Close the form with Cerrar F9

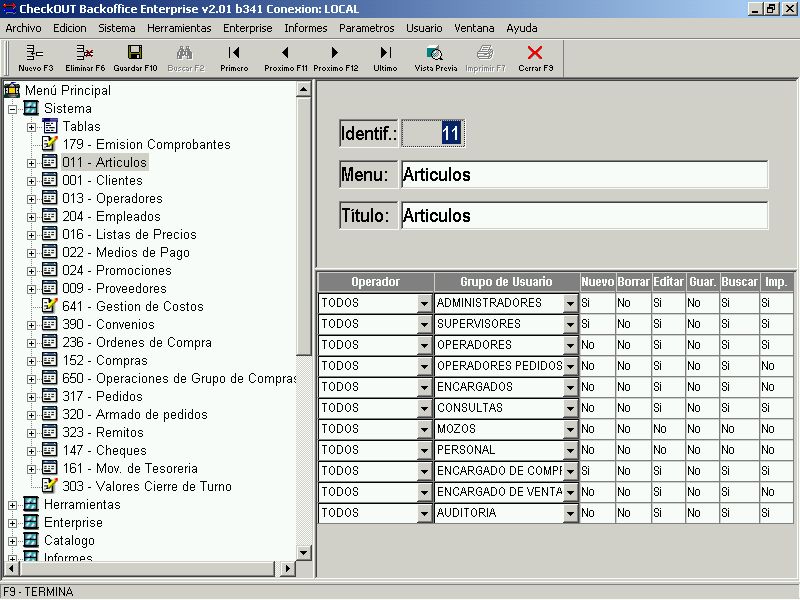point(535,53)
